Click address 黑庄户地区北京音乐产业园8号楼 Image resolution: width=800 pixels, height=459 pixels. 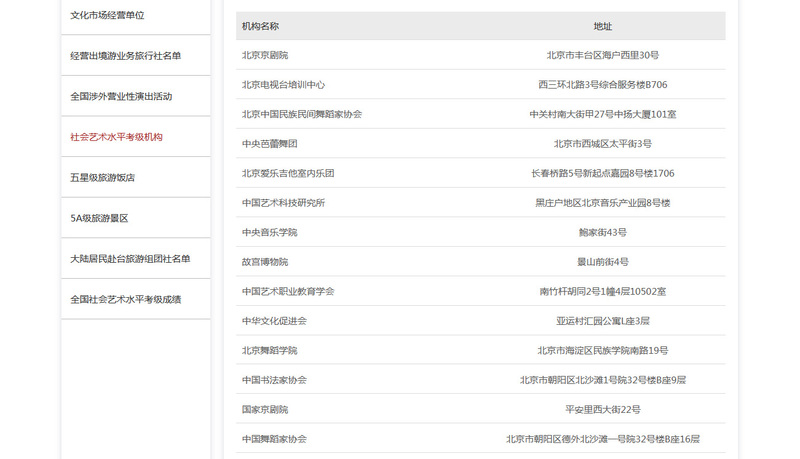603,203
